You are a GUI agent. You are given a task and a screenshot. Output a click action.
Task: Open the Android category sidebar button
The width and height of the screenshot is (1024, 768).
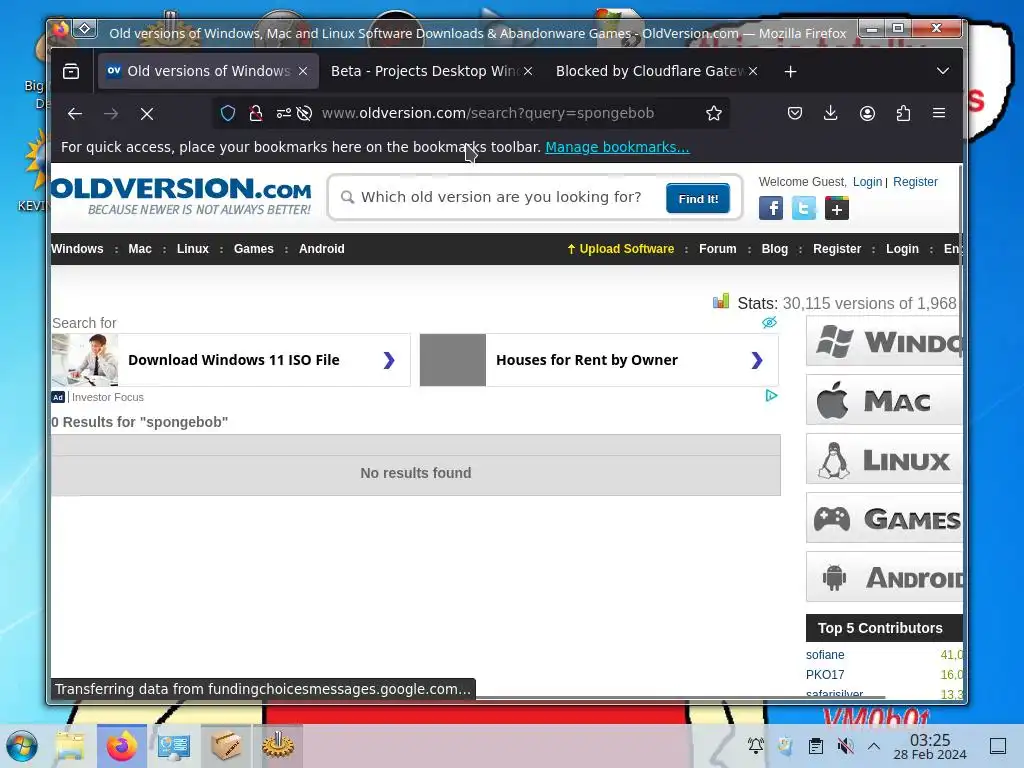884,577
